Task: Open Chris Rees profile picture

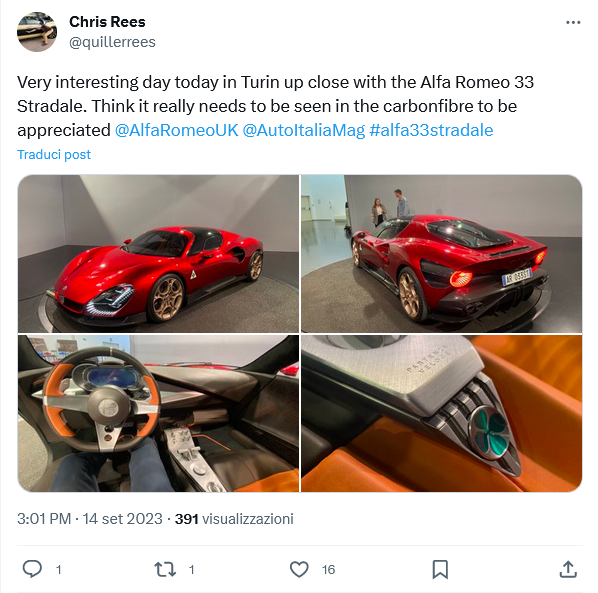Action: coord(37,32)
